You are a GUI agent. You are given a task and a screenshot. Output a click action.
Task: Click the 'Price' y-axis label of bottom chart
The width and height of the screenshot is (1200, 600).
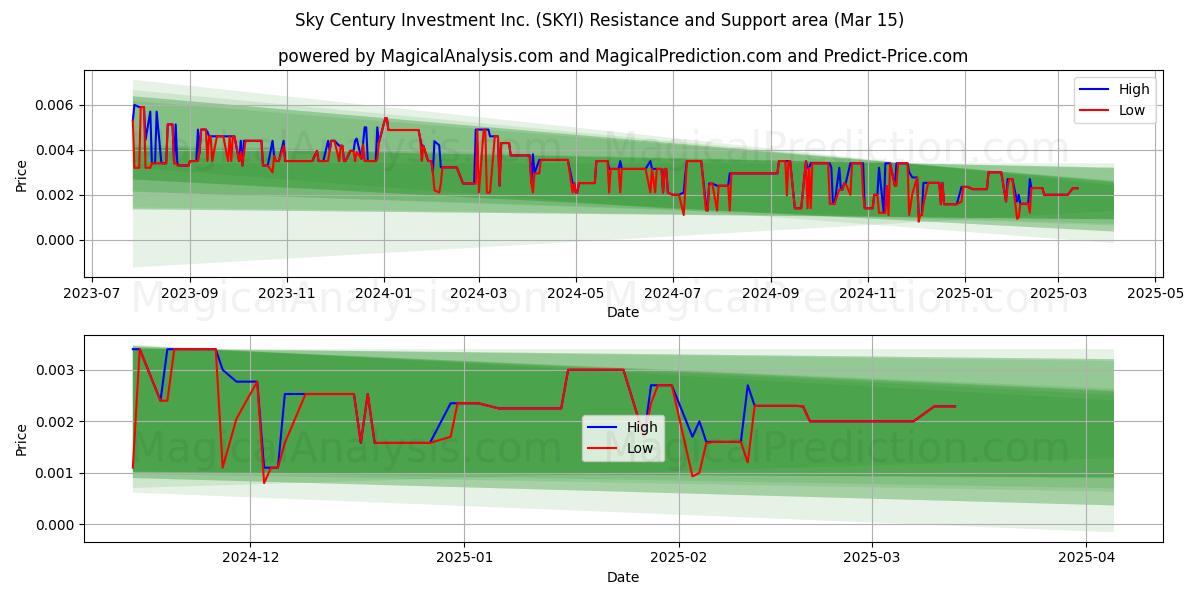pos(22,439)
